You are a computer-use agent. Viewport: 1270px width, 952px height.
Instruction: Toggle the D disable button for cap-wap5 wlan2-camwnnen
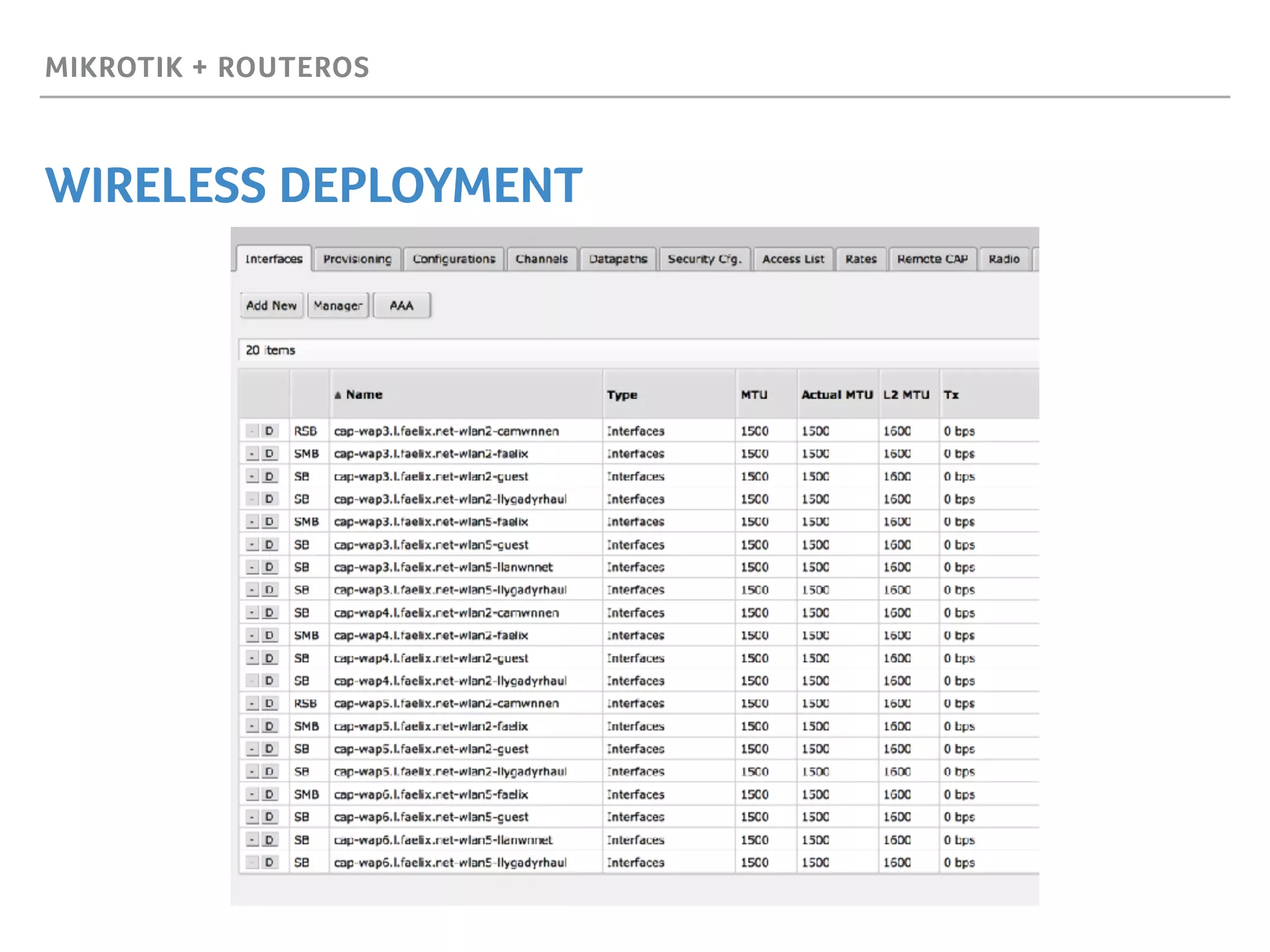(269, 703)
